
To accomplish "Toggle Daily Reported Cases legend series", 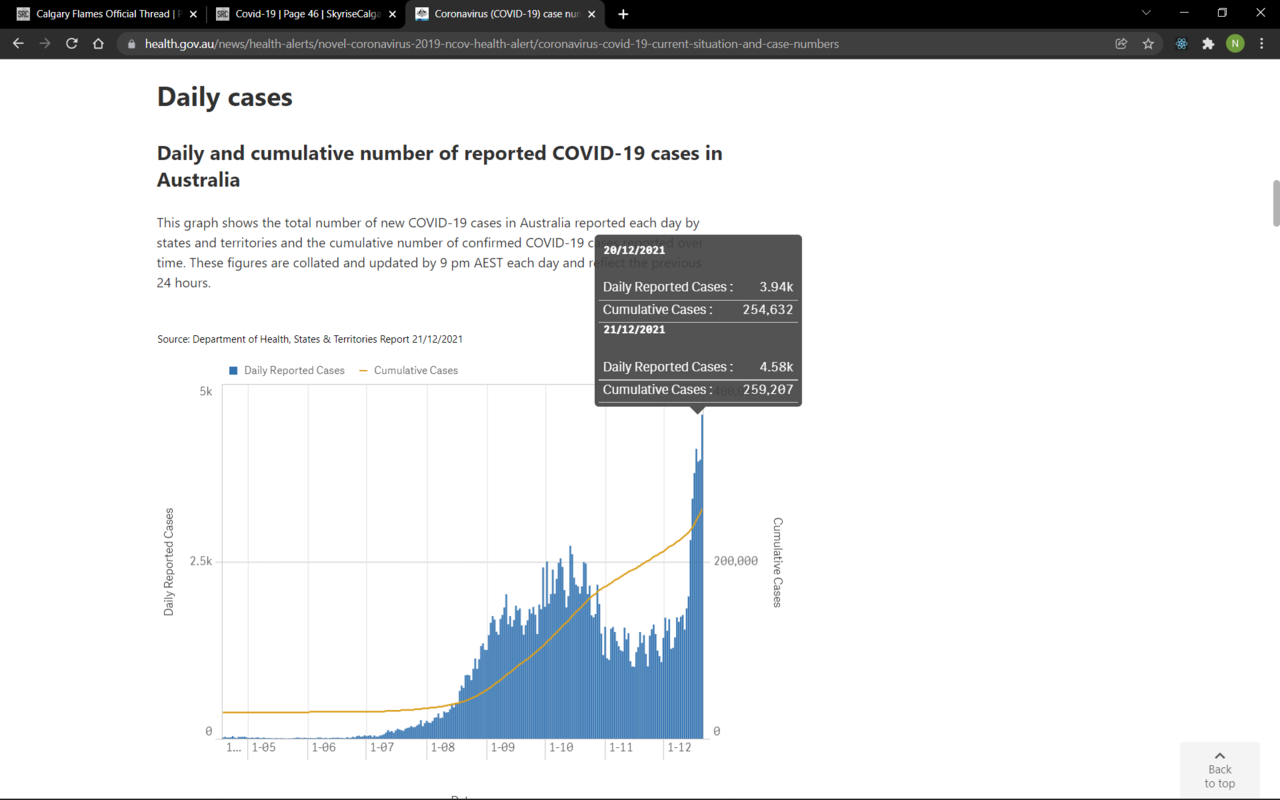I will point(287,370).
